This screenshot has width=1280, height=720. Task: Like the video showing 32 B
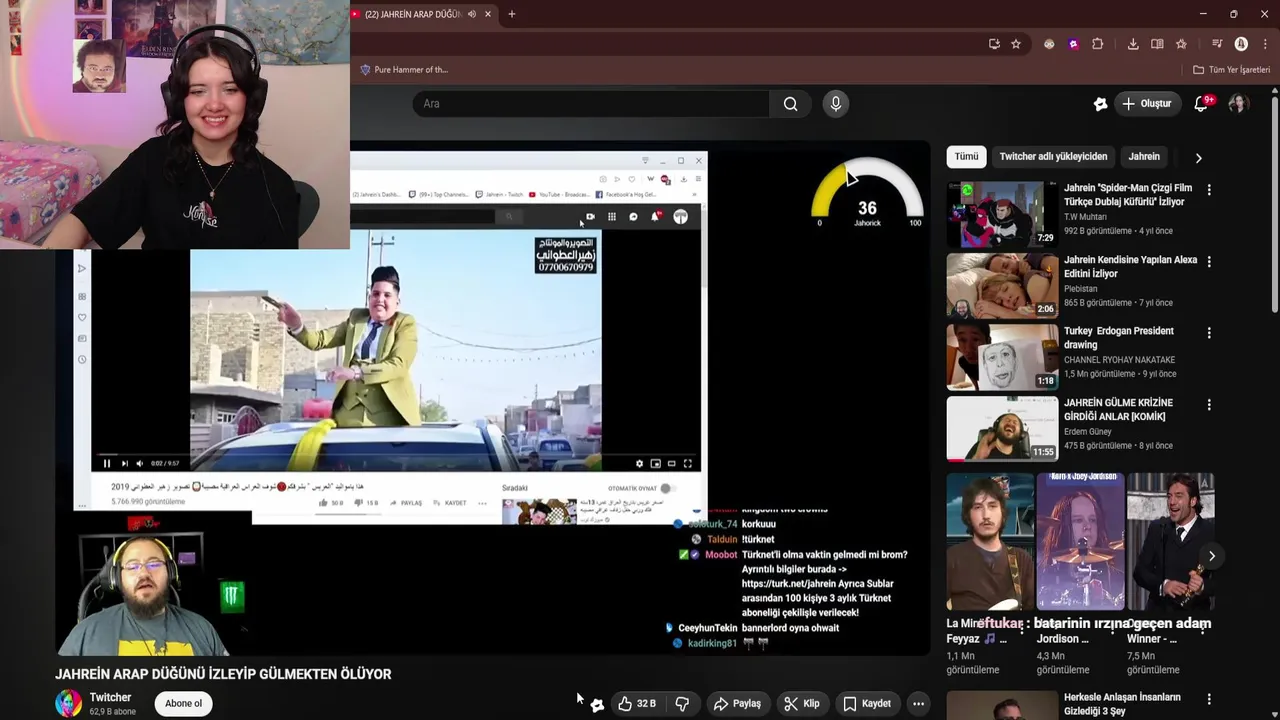click(637, 703)
